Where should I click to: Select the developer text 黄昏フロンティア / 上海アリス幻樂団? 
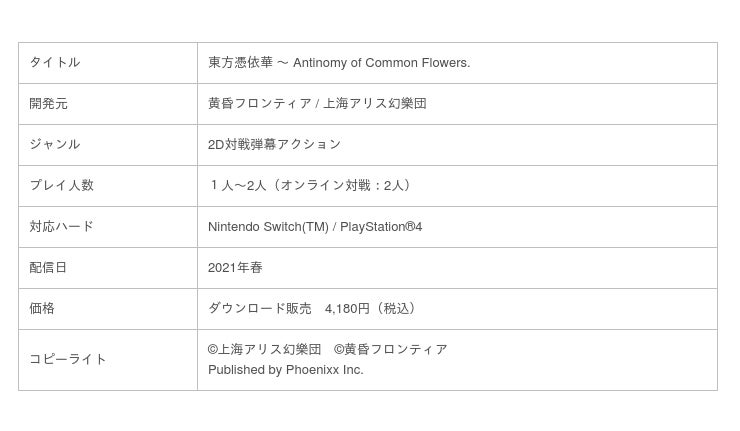point(317,104)
